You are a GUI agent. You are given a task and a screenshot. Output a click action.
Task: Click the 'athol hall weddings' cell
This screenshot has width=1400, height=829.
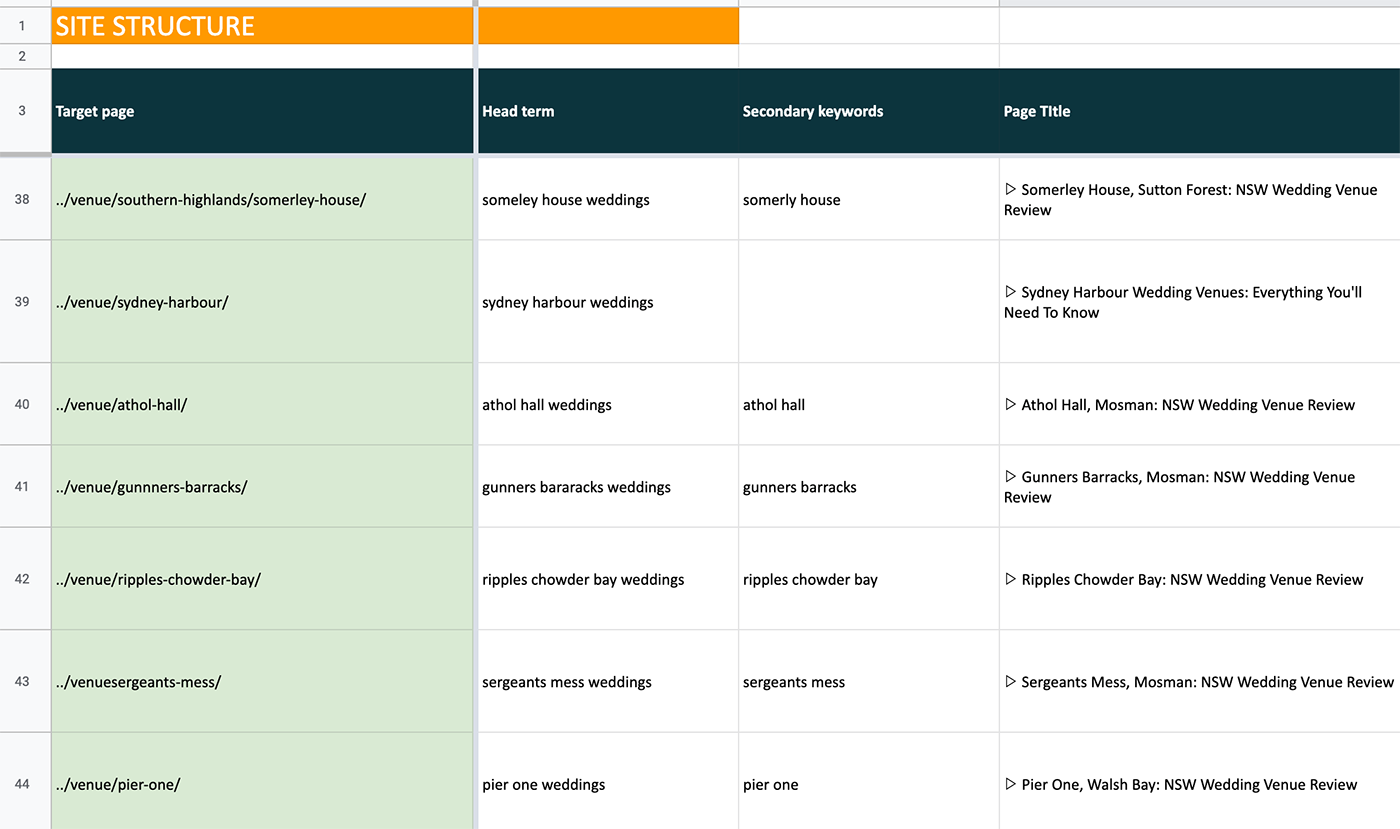pos(608,404)
